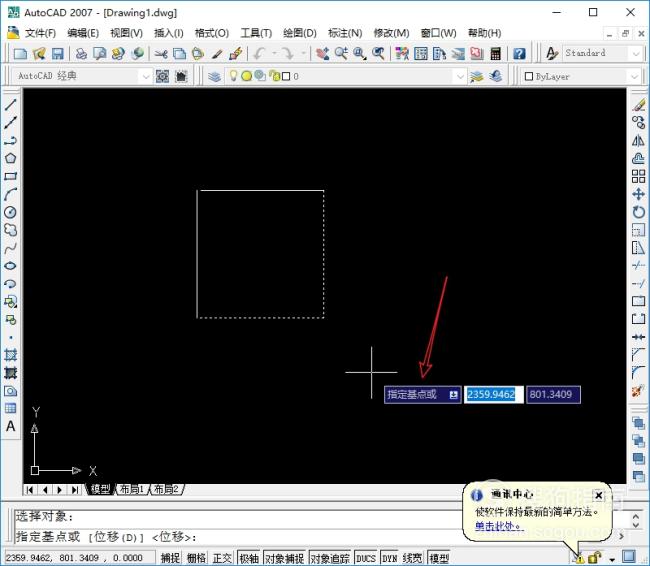The width and height of the screenshot is (650, 566).
Task: Select the Ellipse draw tool
Action: [x=10, y=266]
